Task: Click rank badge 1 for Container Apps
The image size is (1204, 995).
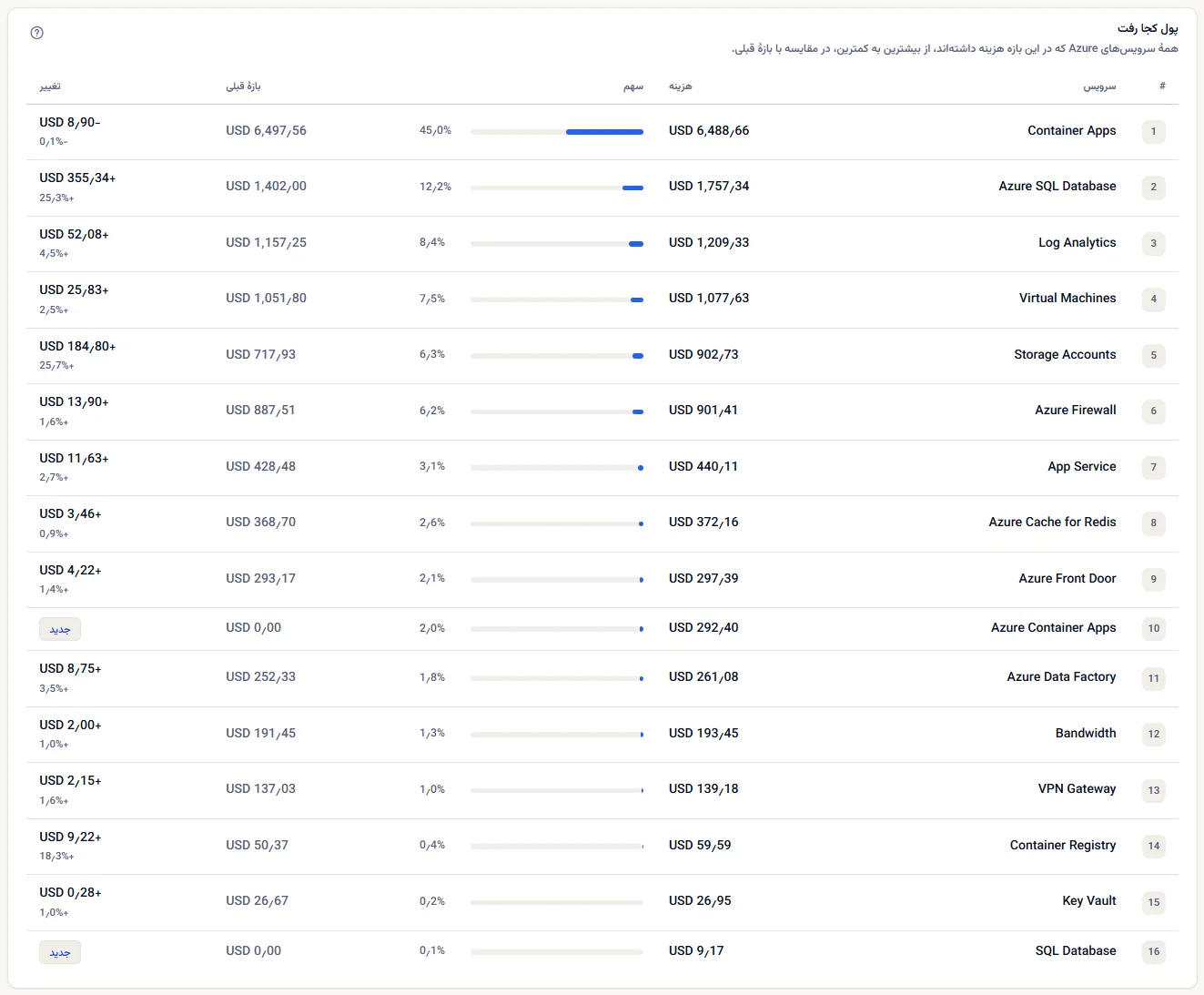Action: pyautogui.click(x=1153, y=131)
